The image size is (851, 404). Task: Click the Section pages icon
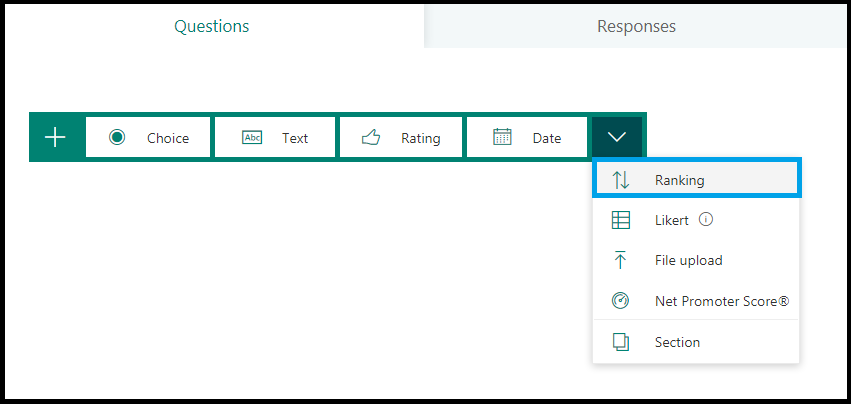(621, 342)
